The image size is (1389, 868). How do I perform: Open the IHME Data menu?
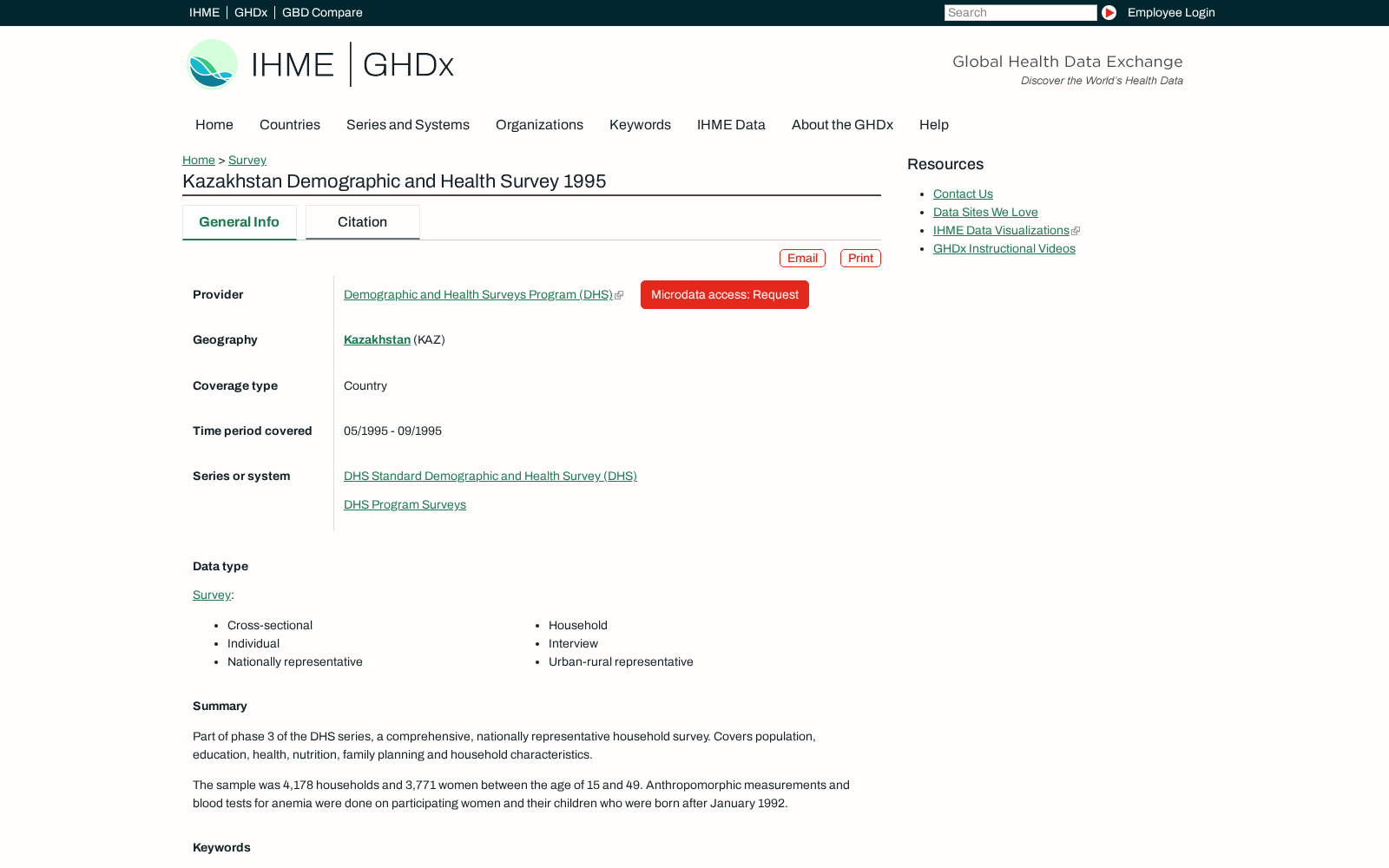click(731, 124)
